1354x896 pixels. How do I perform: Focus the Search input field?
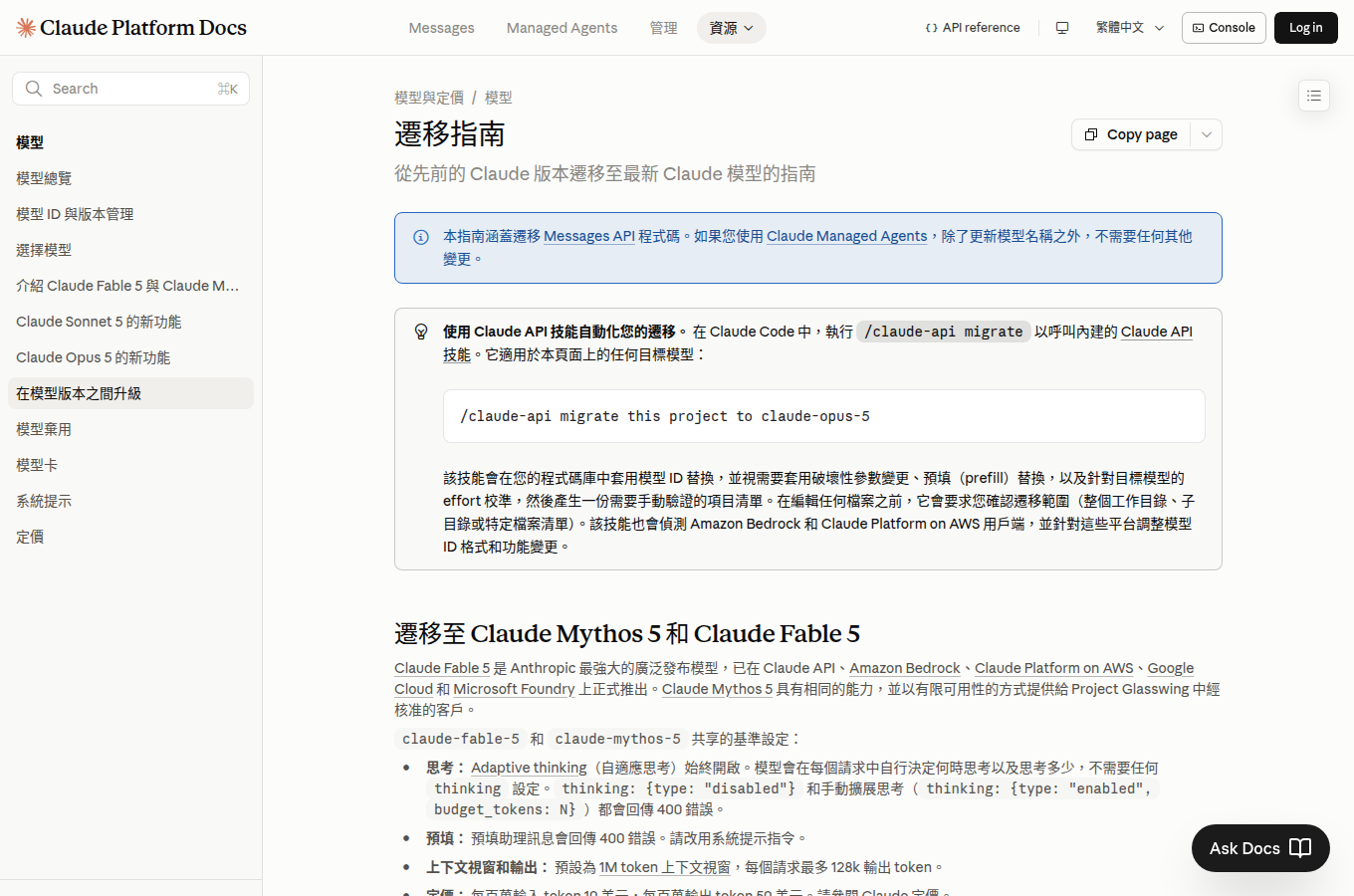tap(130, 89)
